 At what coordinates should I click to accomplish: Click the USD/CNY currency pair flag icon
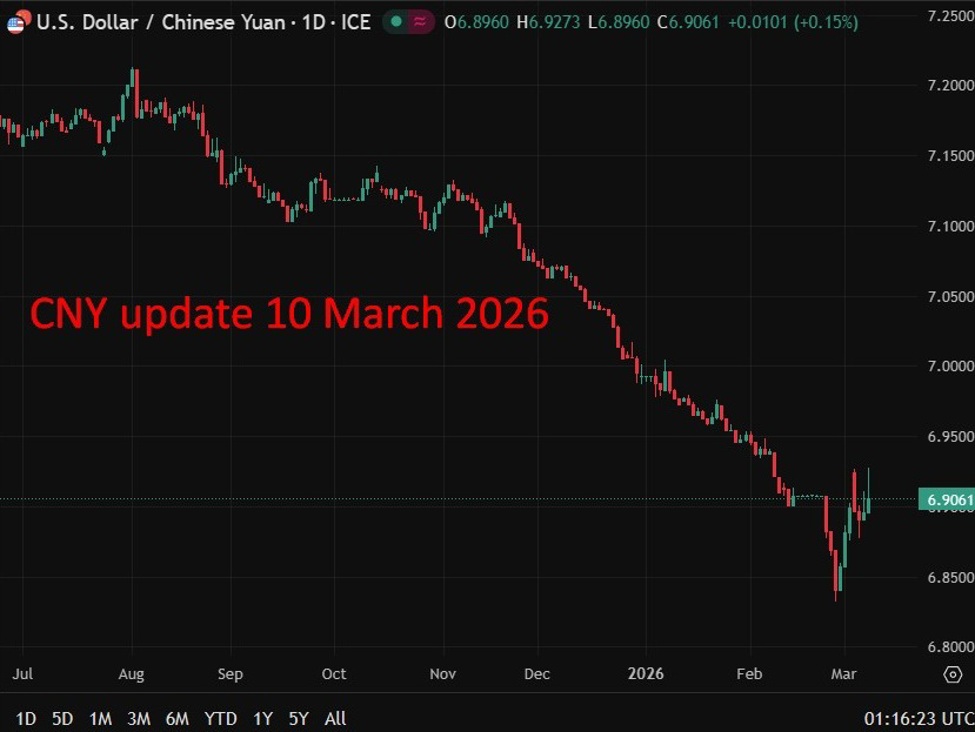click(x=17, y=21)
